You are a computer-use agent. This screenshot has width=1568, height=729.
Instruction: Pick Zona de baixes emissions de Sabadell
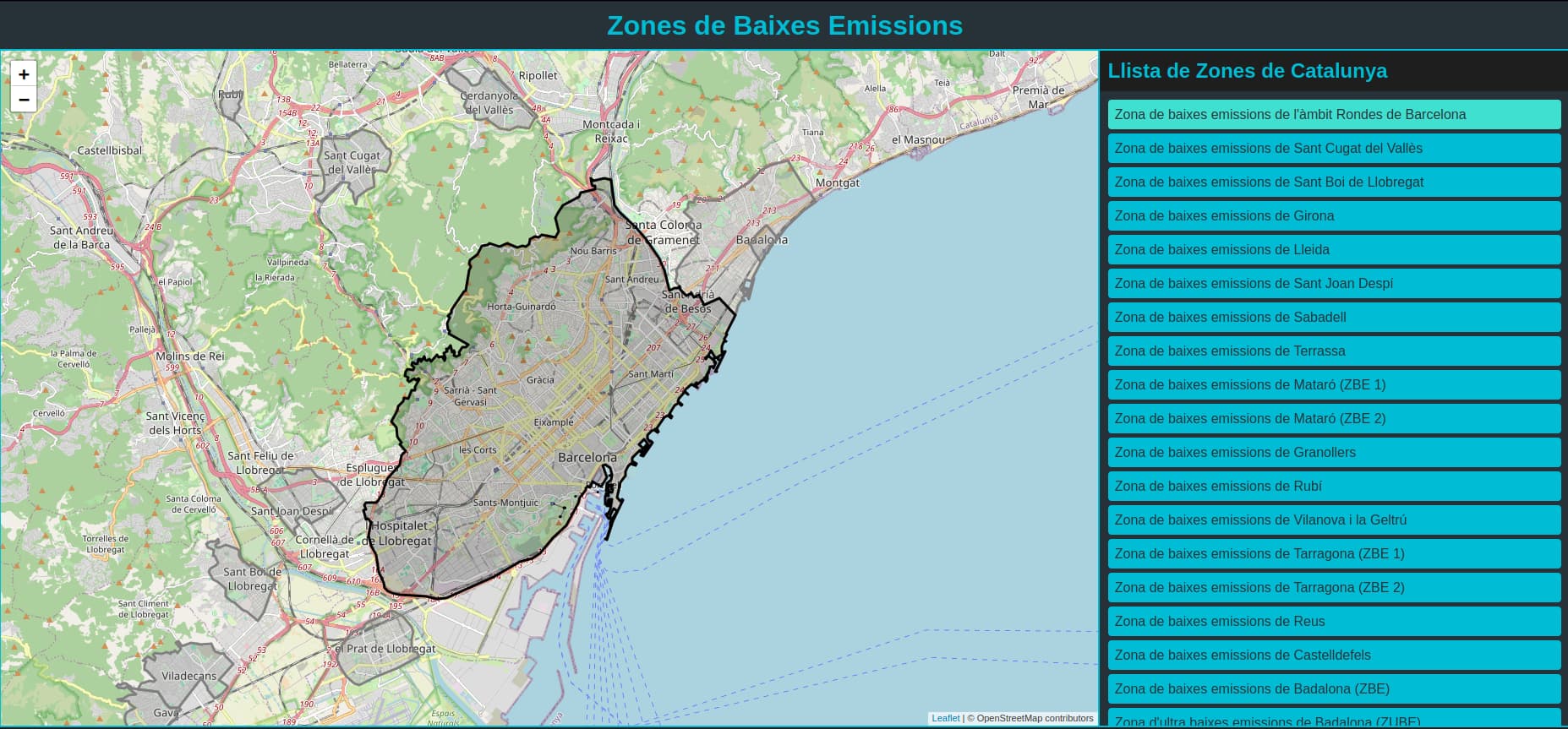[x=1334, y=317]
